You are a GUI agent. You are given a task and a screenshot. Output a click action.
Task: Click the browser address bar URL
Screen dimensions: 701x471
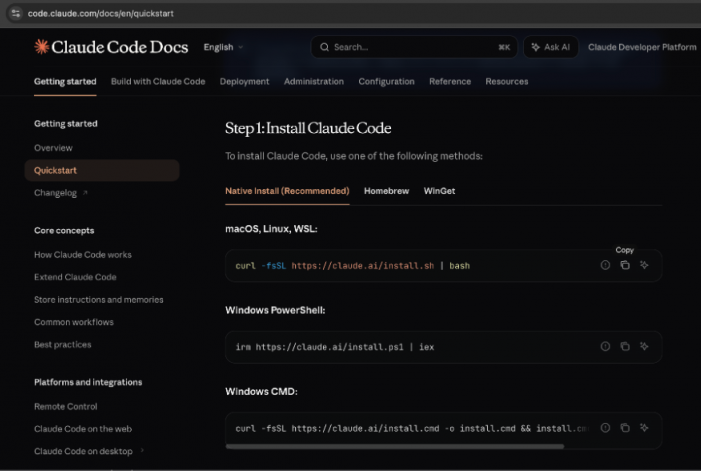[x=101, y=13]
